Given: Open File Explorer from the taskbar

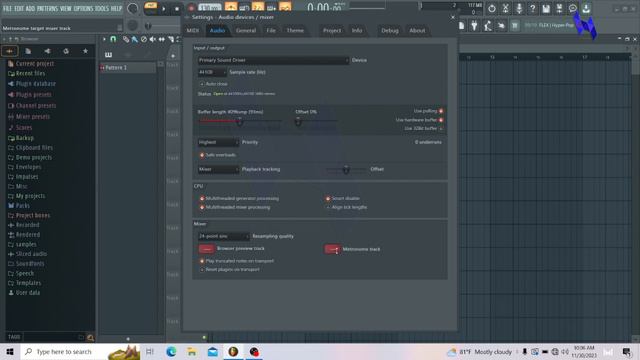Looking at the screenshot, I should 192,352.
